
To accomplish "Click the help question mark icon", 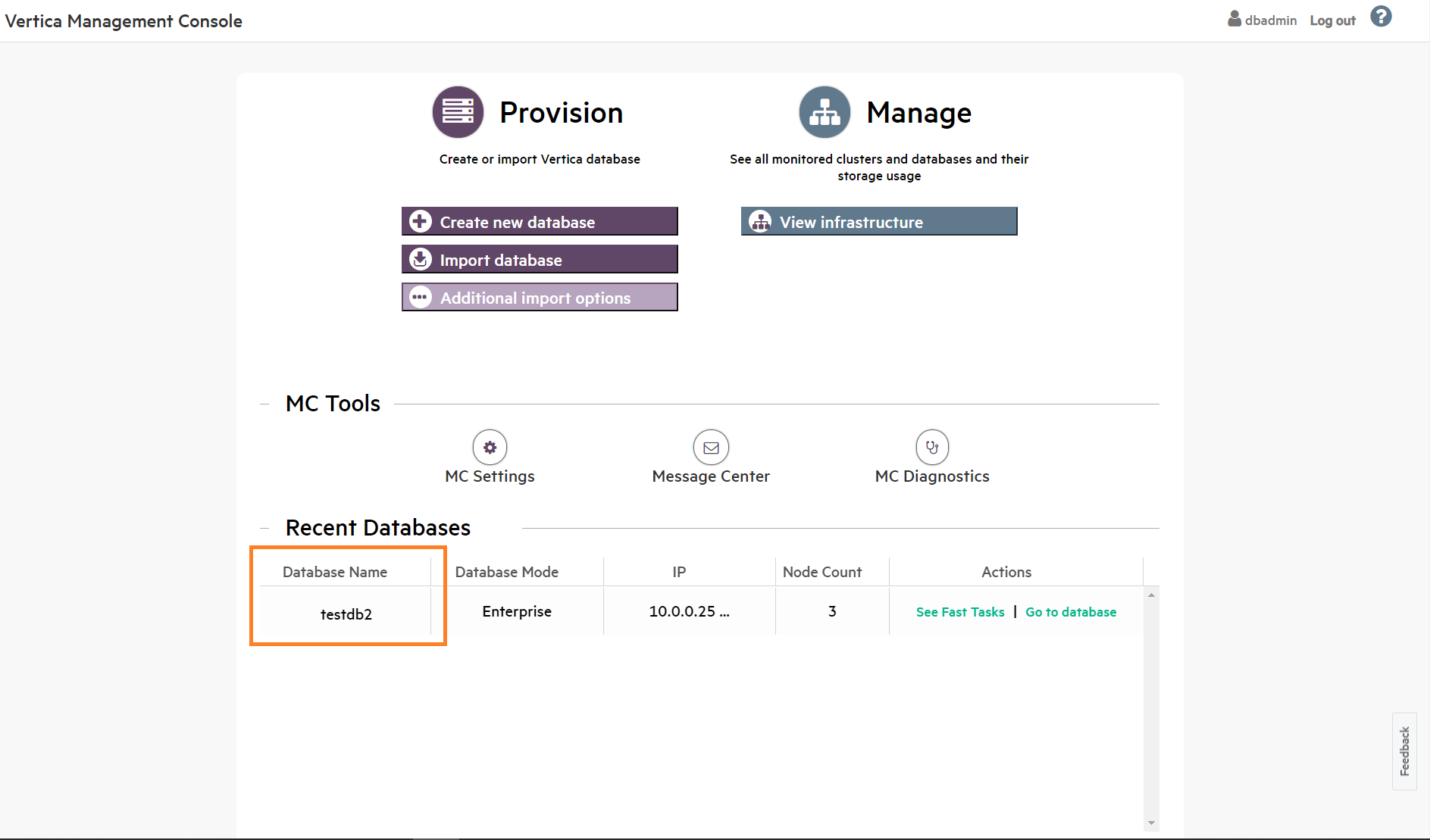I will (1381, 17).
